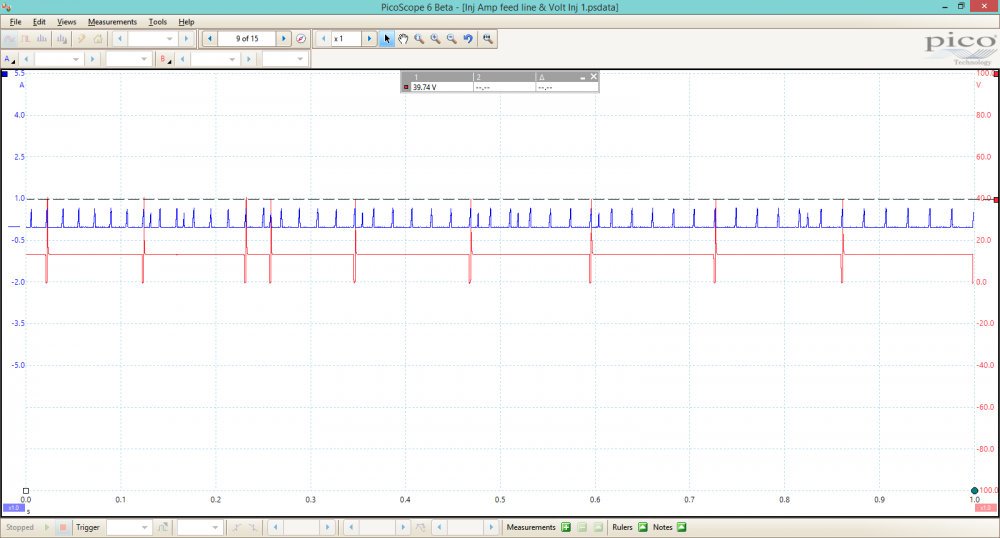The height and width of the screenshot is (538, 1000).
Task: Select the hand drag tool
Action: (403, 39)
